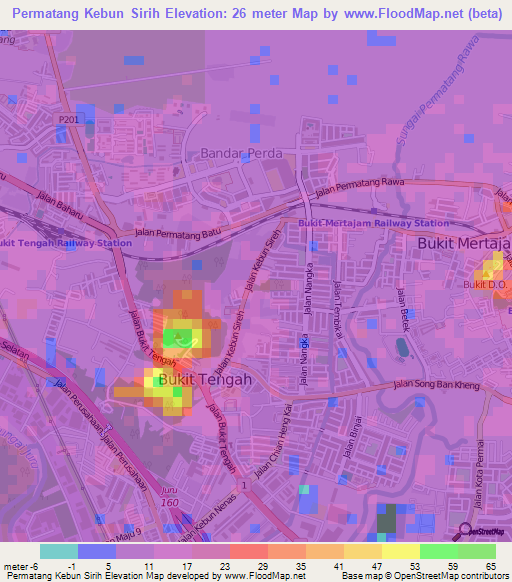The height and width of the screenshot is (582, 512).
Task: Click the Bukit D.O. hill label
Action: 485,285
